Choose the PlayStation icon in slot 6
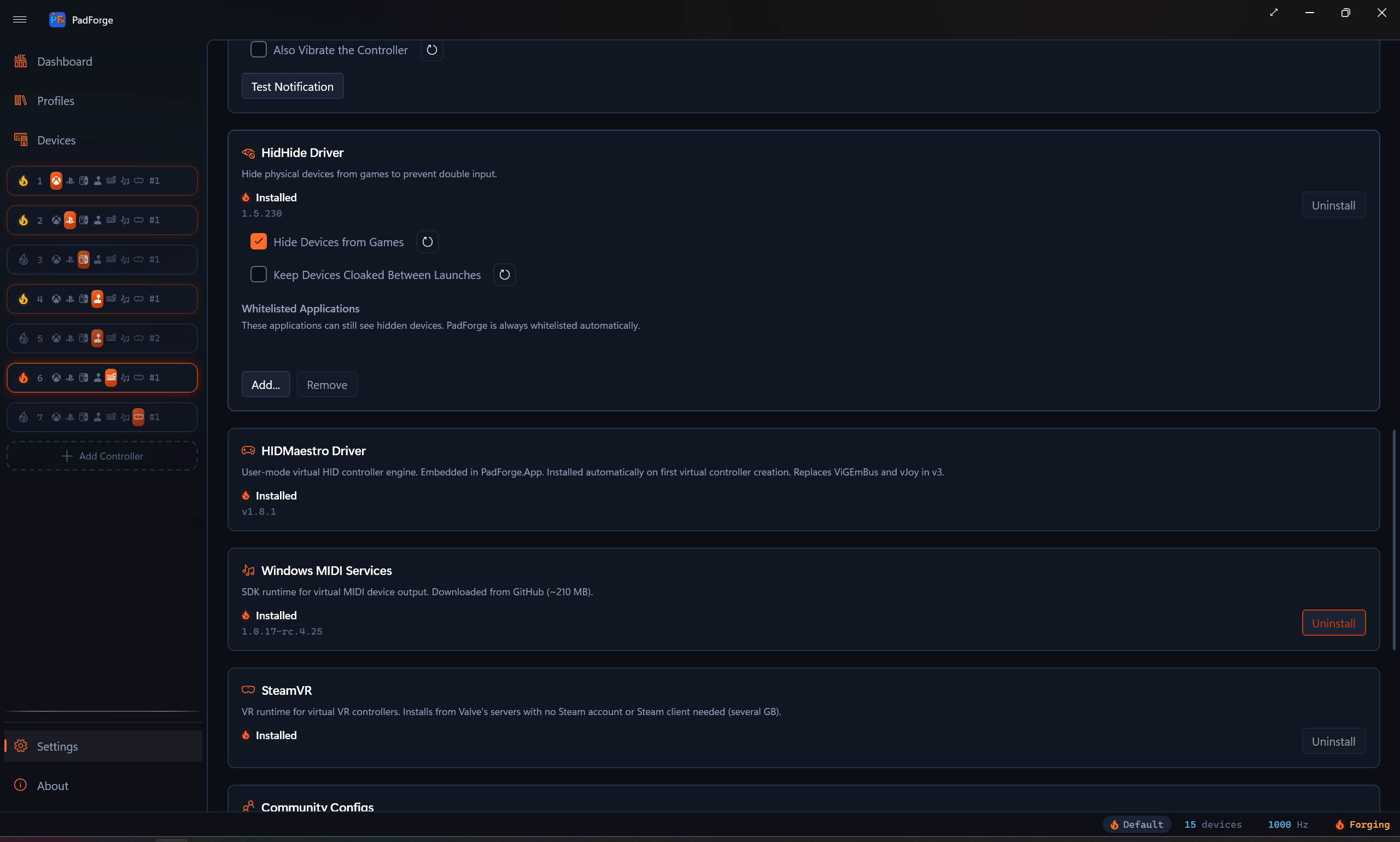This screenshot has height=842, width=1400. (70, 378)
